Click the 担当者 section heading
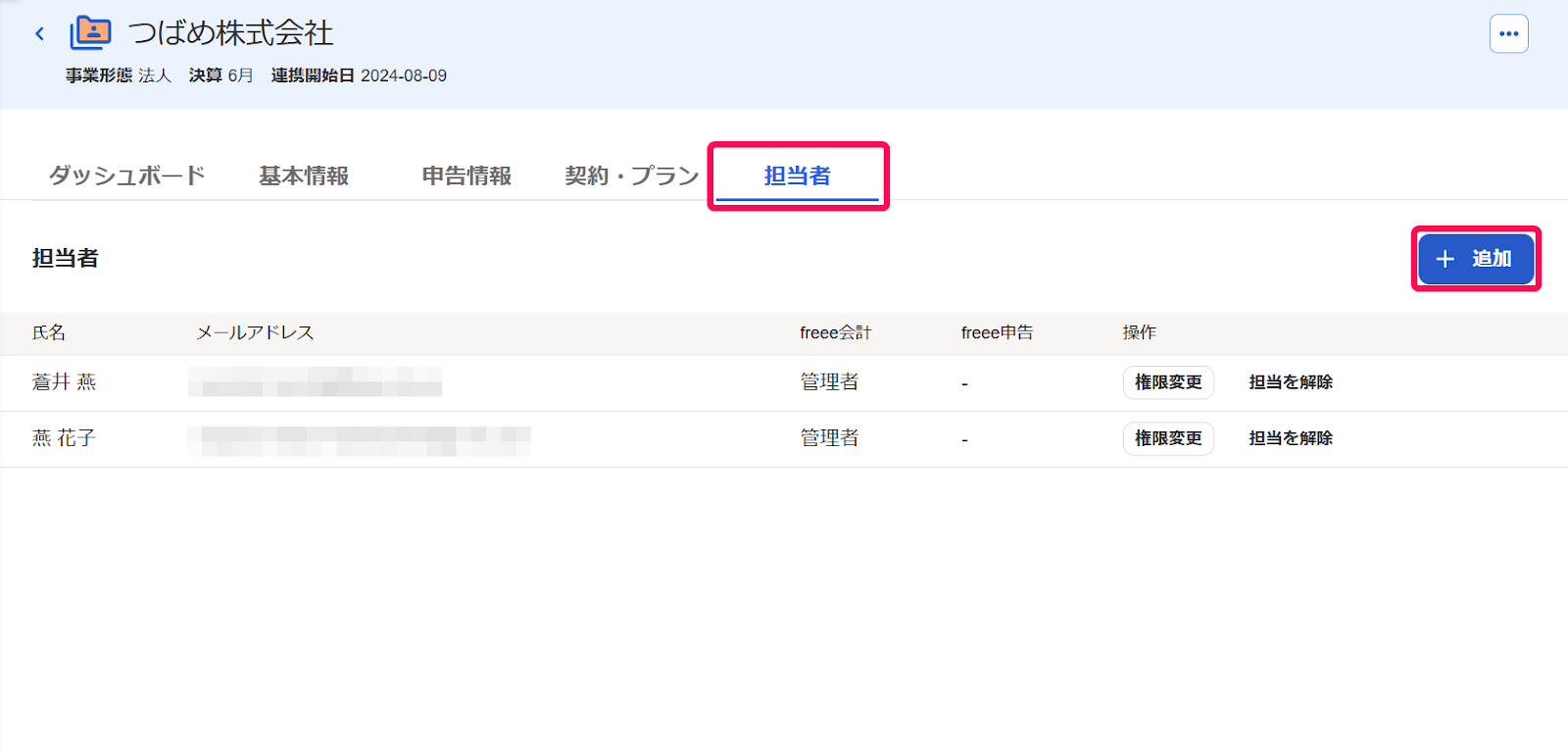 [66, 258]
